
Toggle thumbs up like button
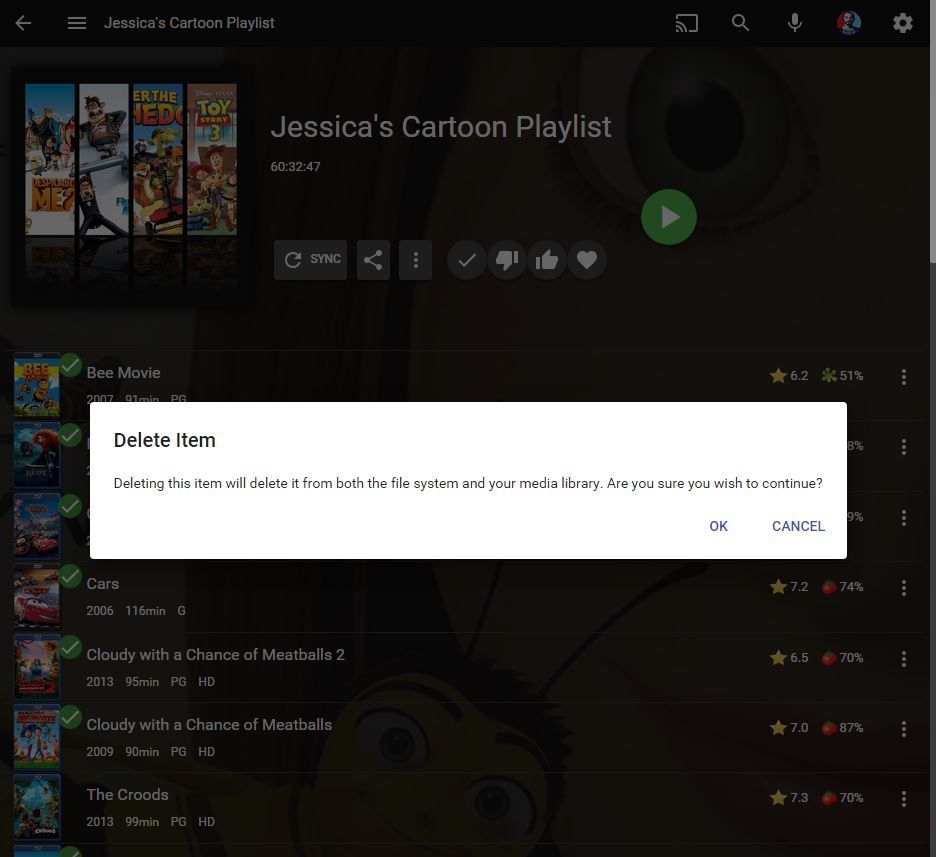point(547,260)
